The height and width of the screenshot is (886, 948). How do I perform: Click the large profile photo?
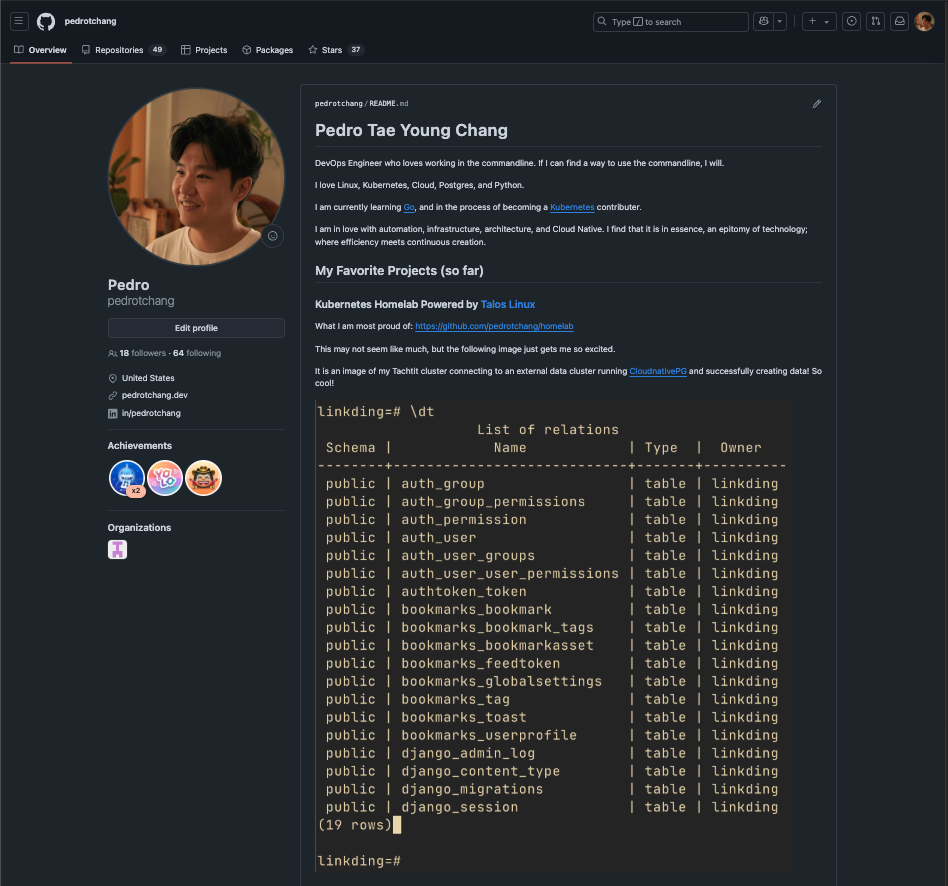(x=196, y=177)
